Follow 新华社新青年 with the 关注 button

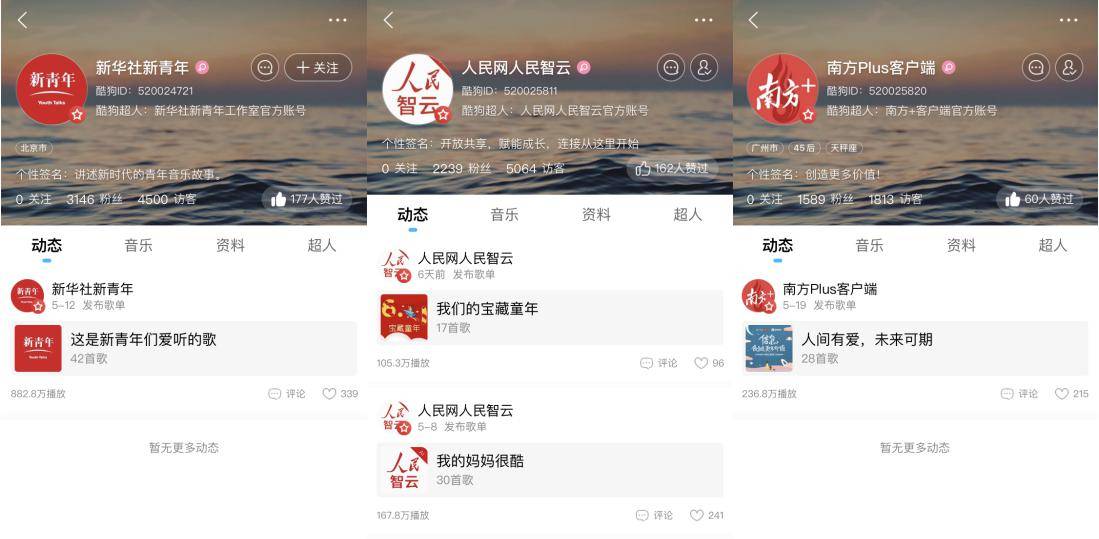(318, 67)
